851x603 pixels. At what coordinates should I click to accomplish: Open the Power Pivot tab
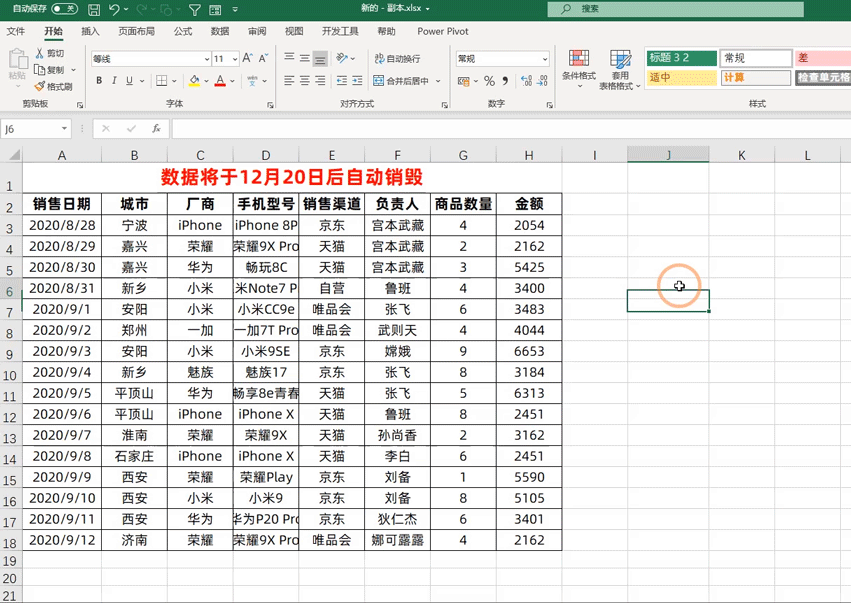[x=442, y=31]
